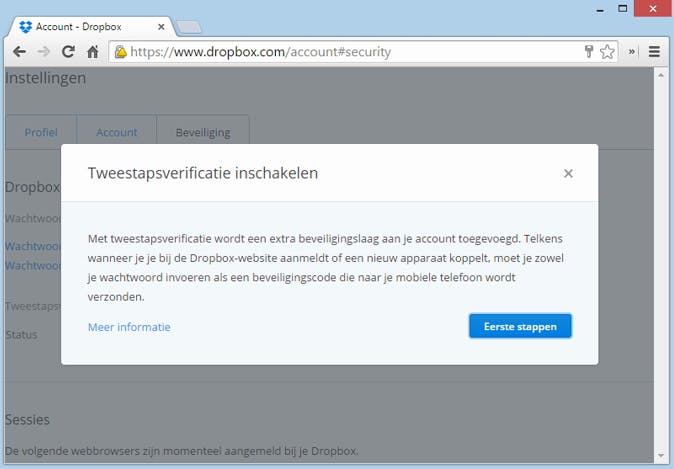This screenshot has height=469, width=674.
Task: Click the Dropbox favicon on the tab
Action: click(26, 27)
